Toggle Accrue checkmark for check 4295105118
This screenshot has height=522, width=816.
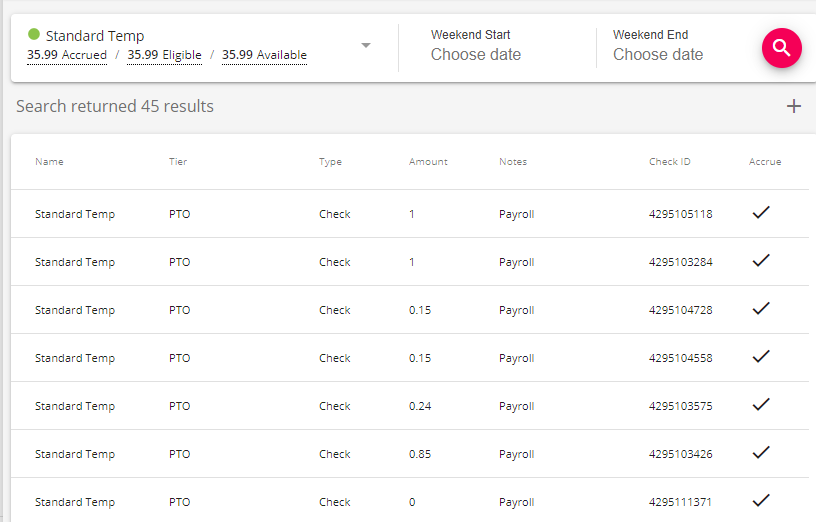coord(761,212)
